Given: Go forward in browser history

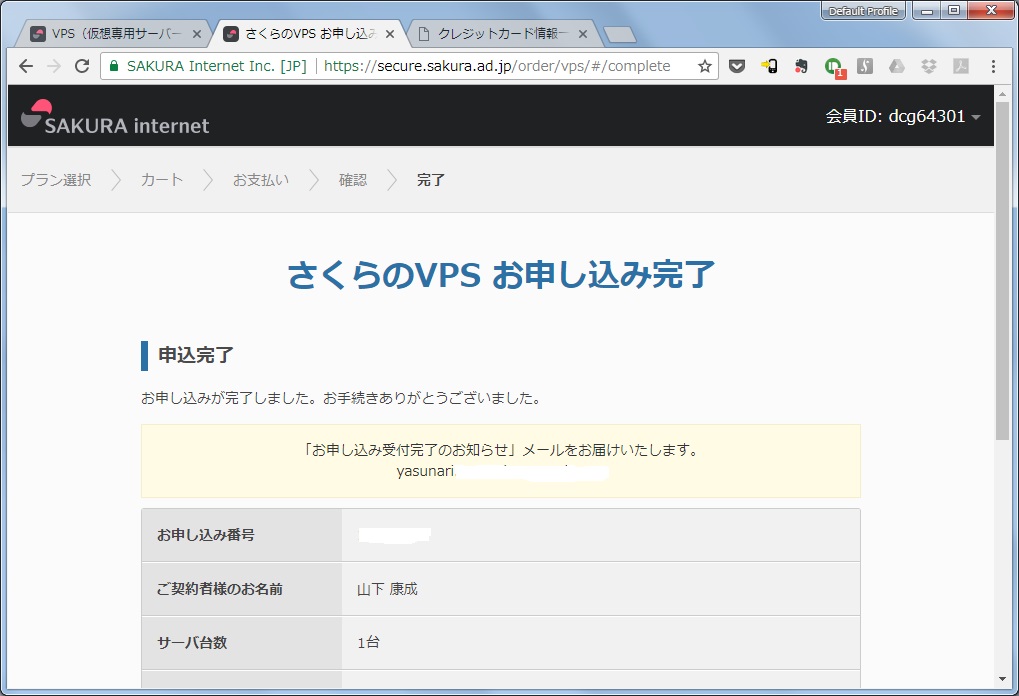Looking at the screenshot, I should point(54,66).
